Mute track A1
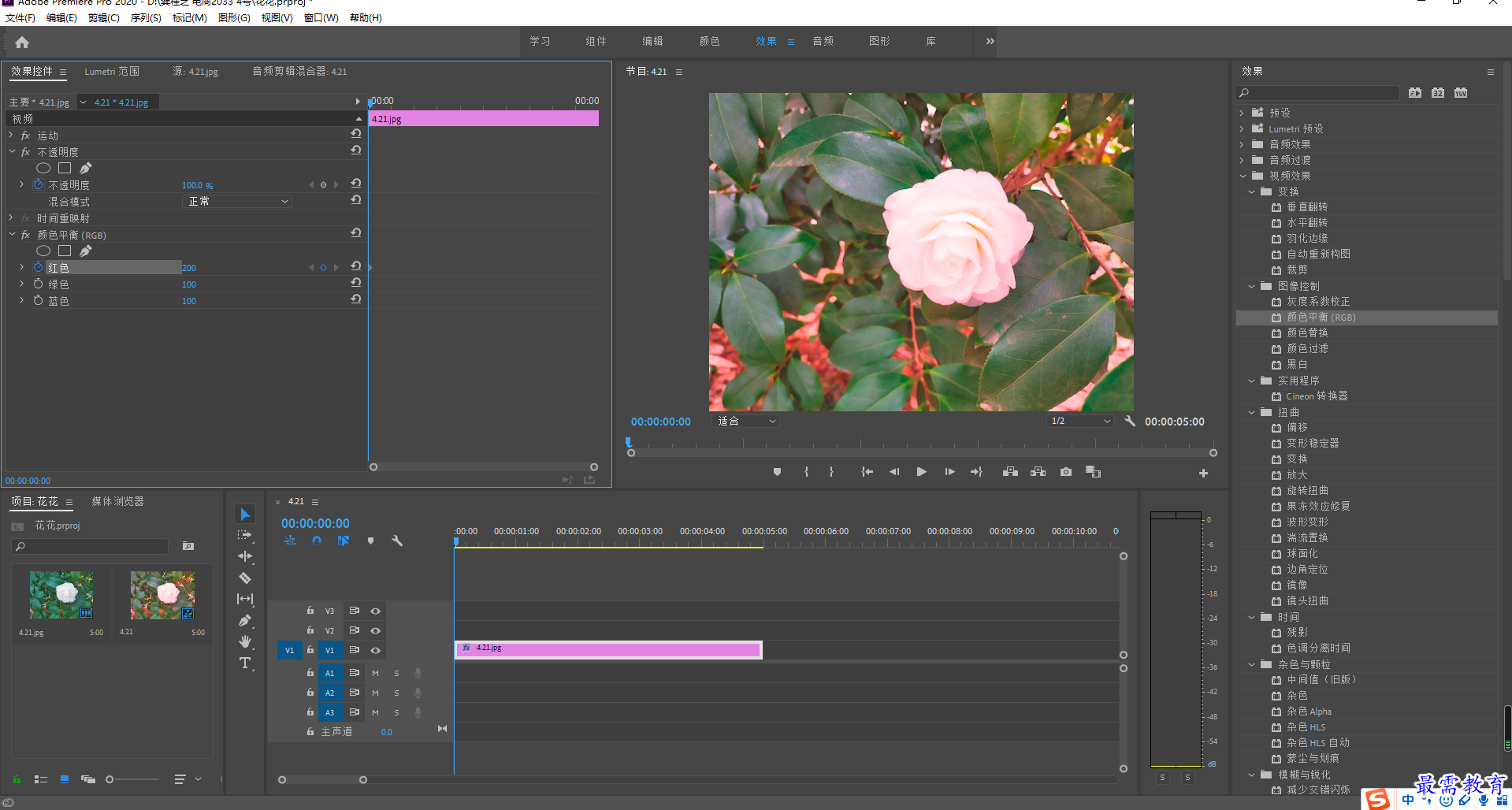The height and width of the screenshot is (810, 1512). coord(375,673)
